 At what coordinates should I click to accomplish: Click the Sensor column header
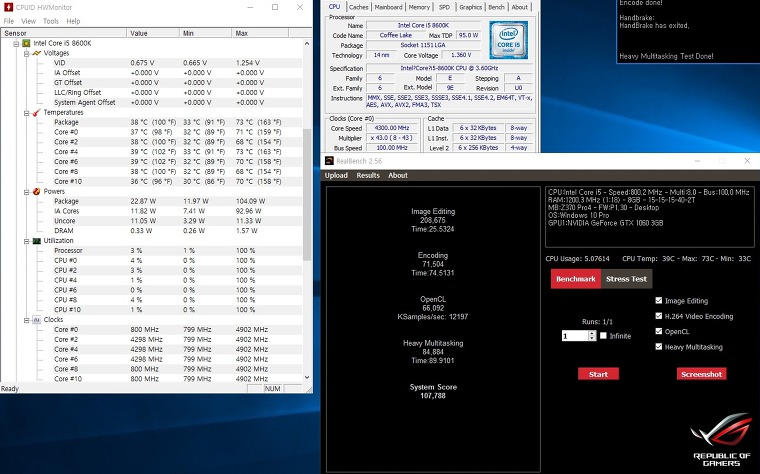(63, 33)
